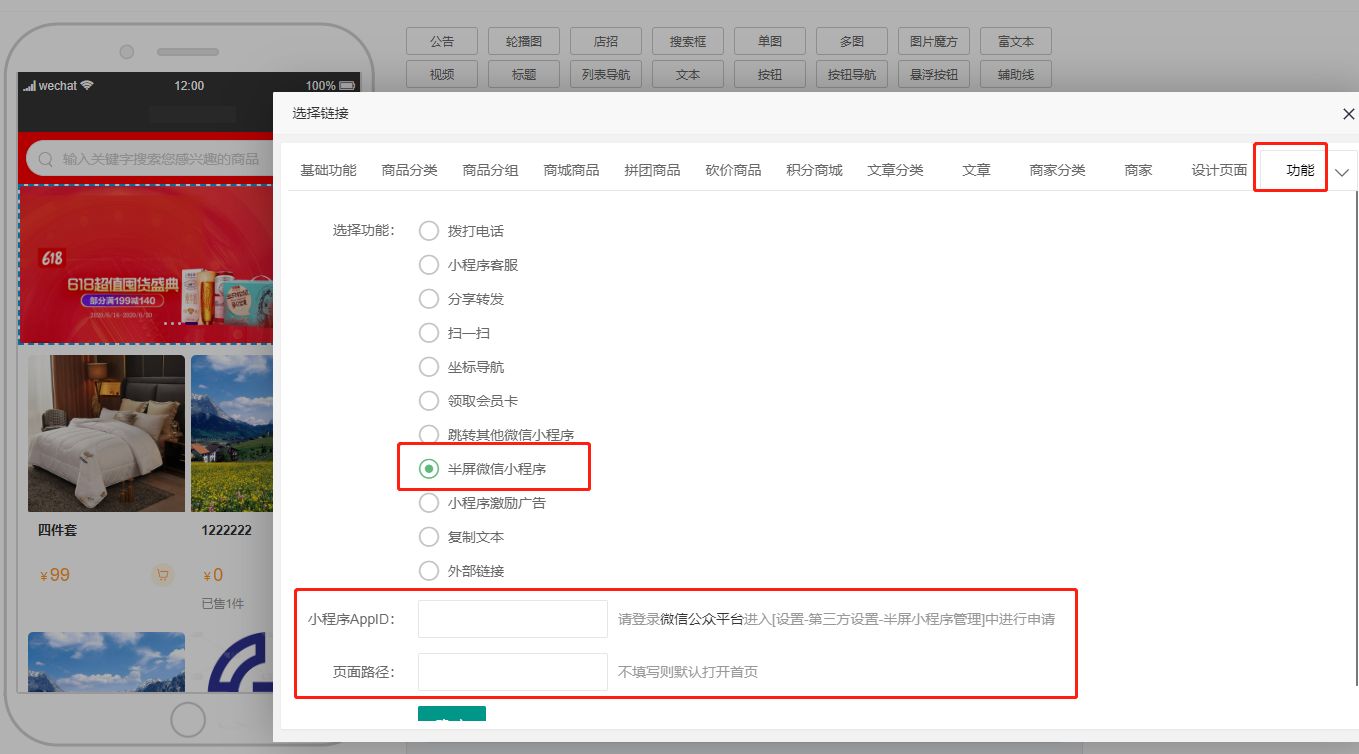Viewport: 1359px width, 754px height.
Task: Click the 轮播图 component button
Action: click(x=524, y=42)
